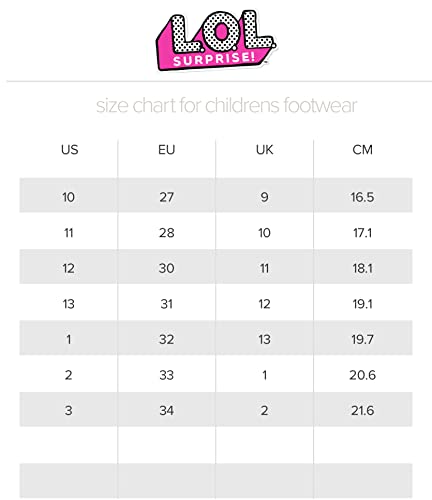This screenshot has height=500, width=432.
Task: Click US size 13 cell
Action: pyautogui.click(x=68, y=304)
